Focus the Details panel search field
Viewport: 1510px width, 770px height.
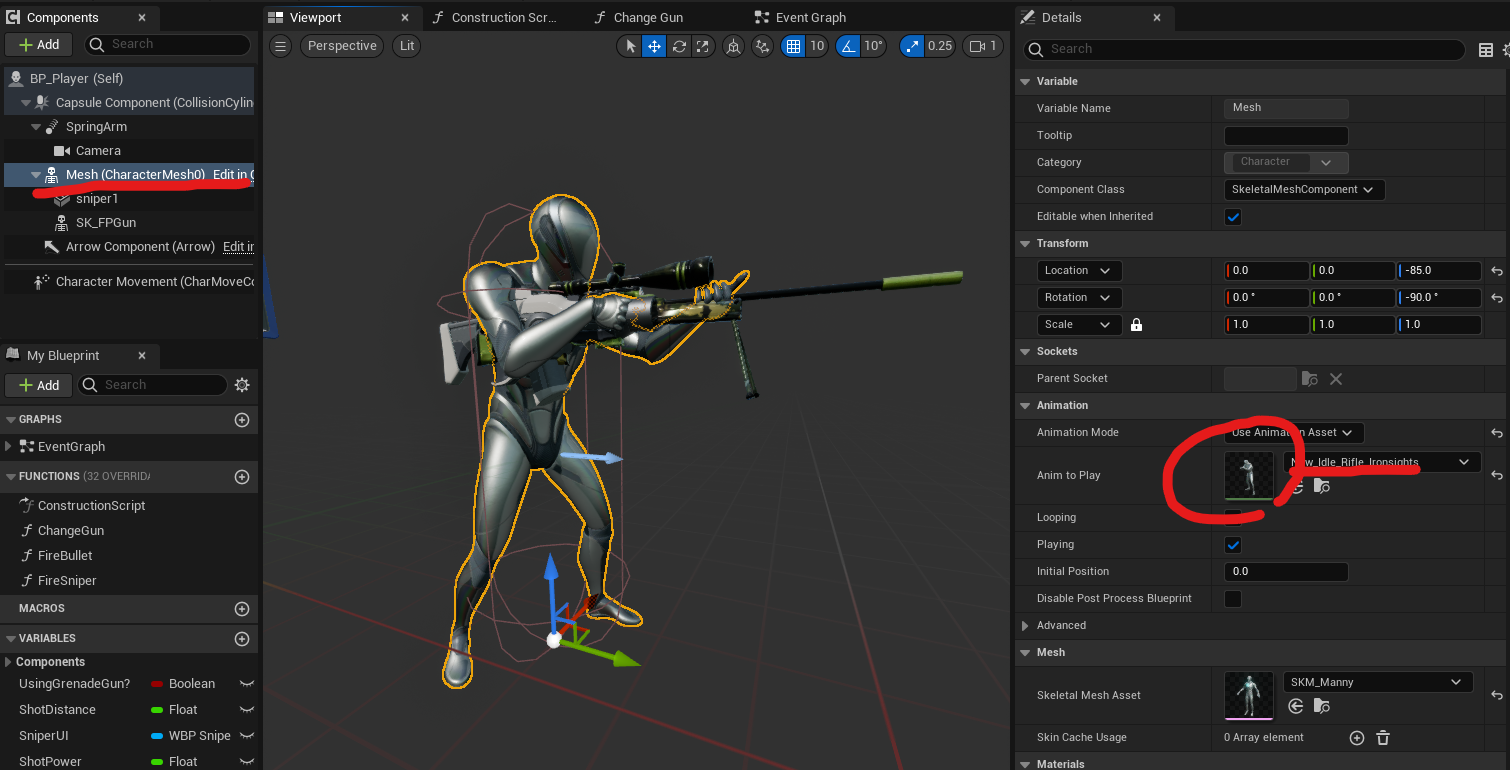click(x=1244, y=49)
